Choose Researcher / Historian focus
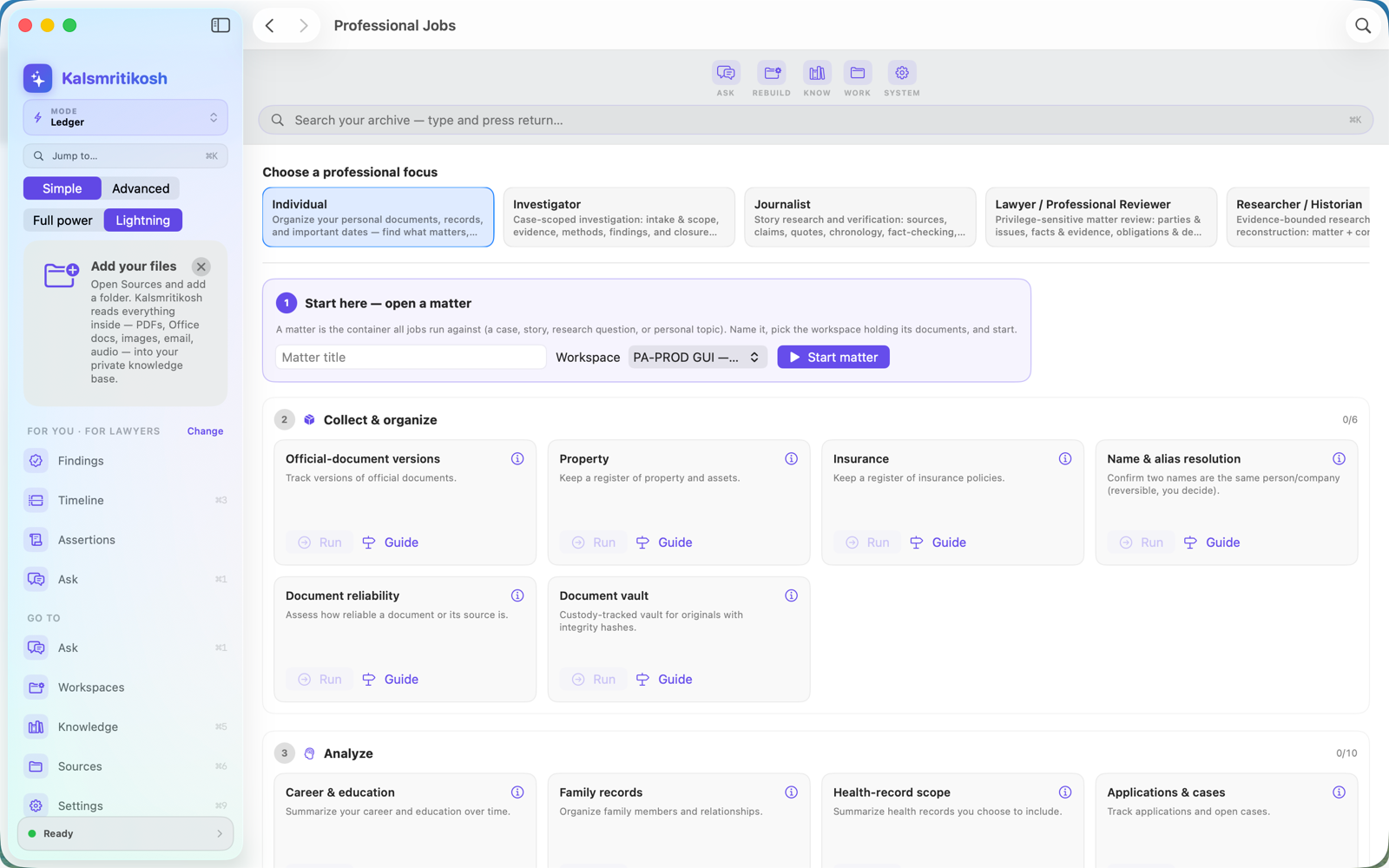 coord(1299,217)
